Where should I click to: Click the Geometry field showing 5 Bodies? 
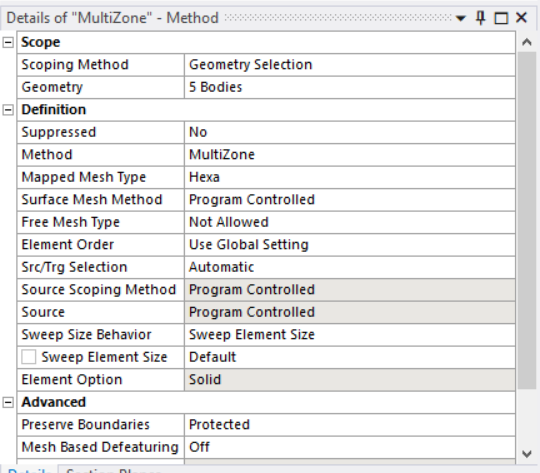[x=350, y=87]
